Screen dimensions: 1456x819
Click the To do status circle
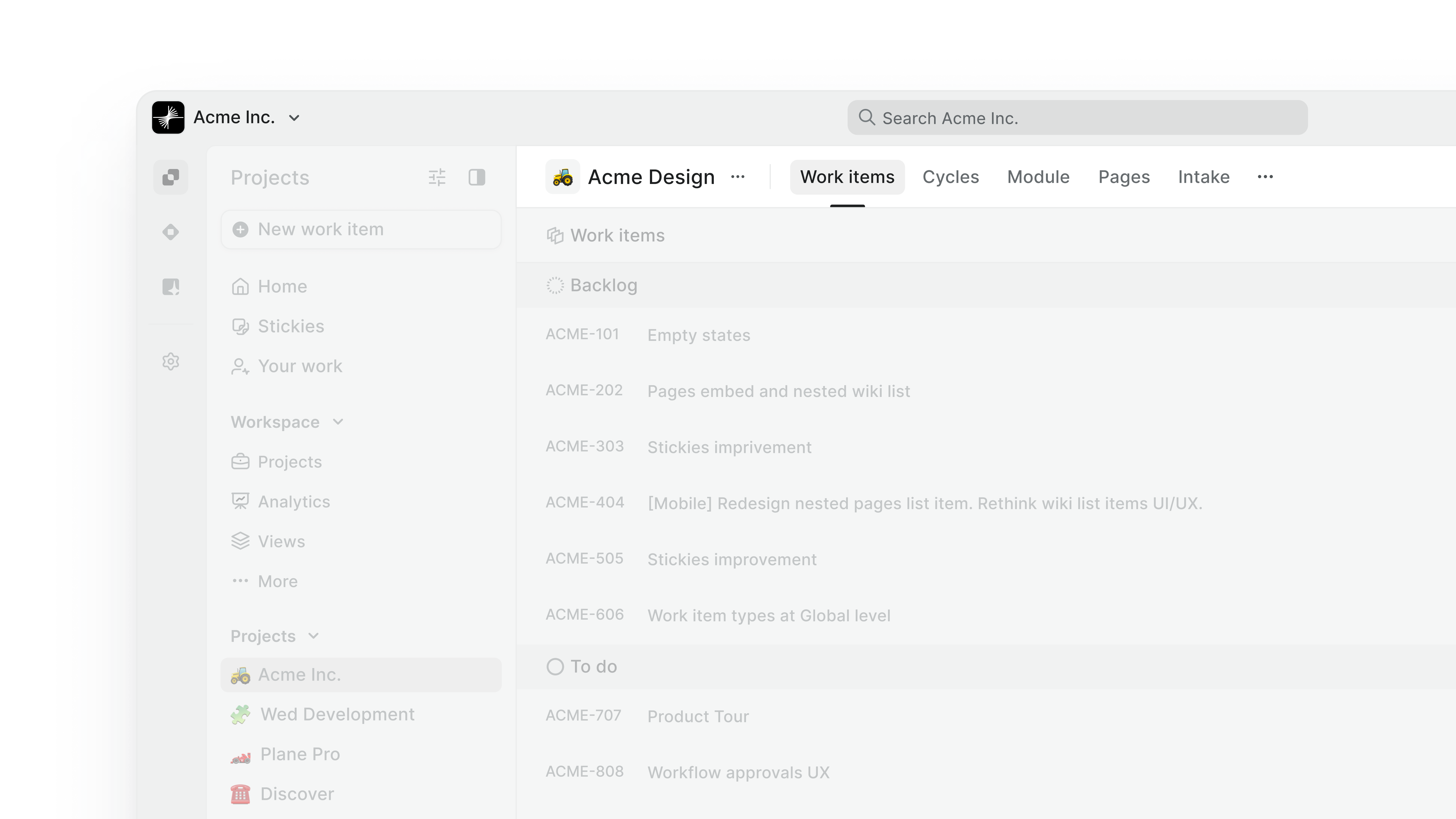(x=555, y=666)
